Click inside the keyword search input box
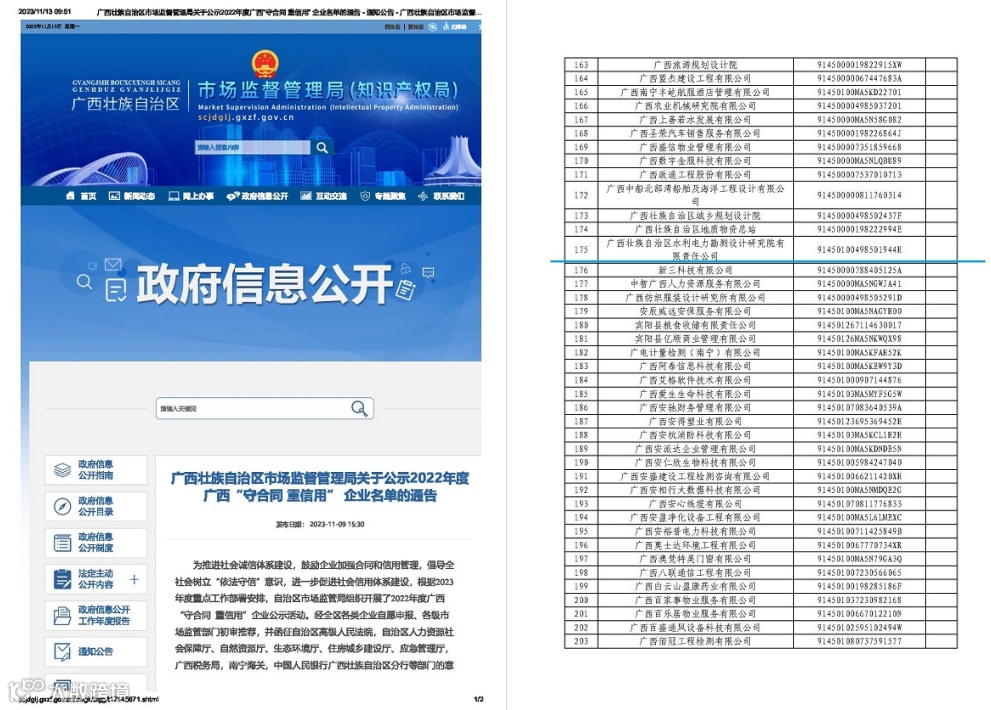 pyautogui.click(x=253, y=408)
